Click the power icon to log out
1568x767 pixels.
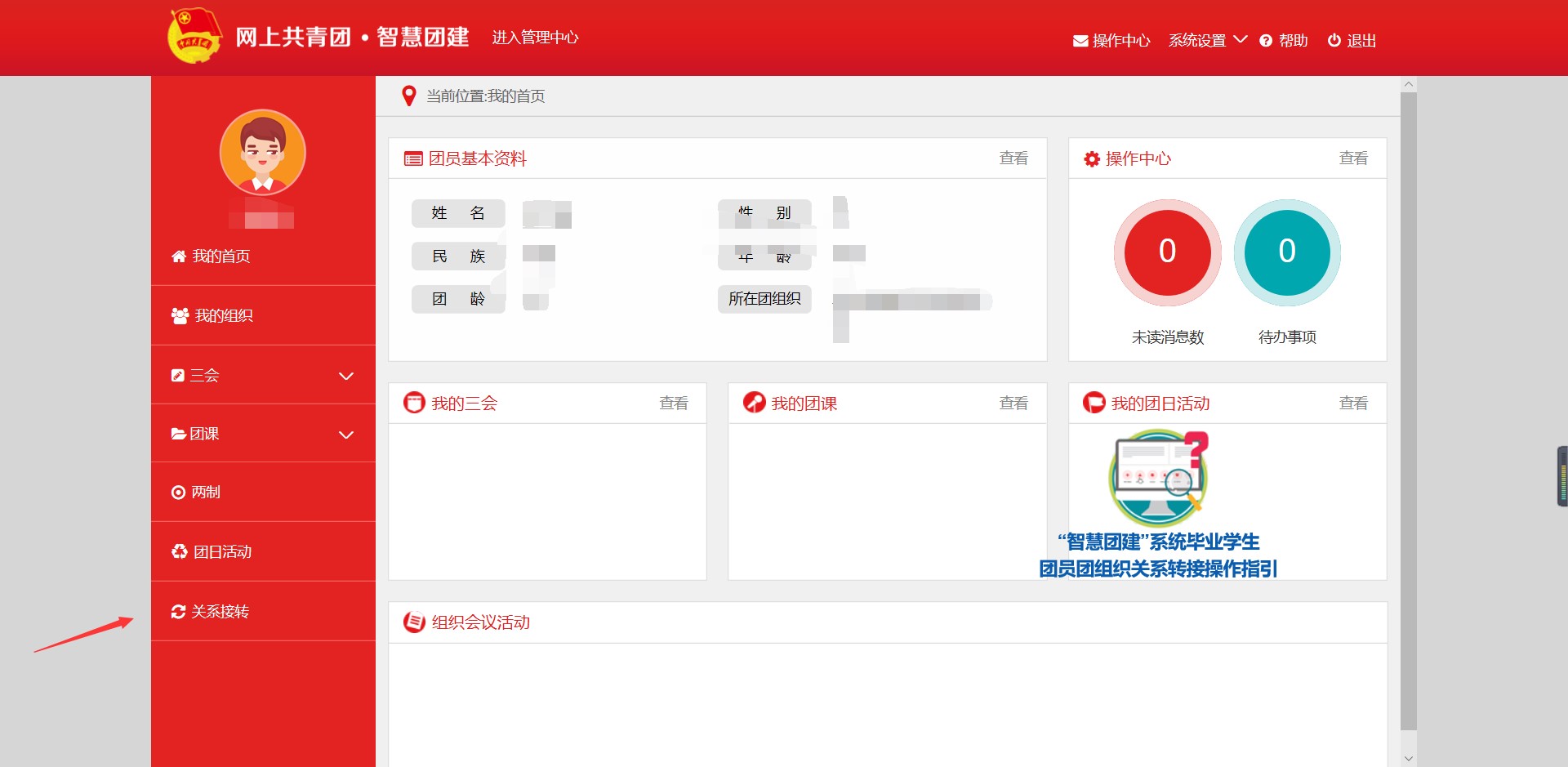tap(1334, 40)
